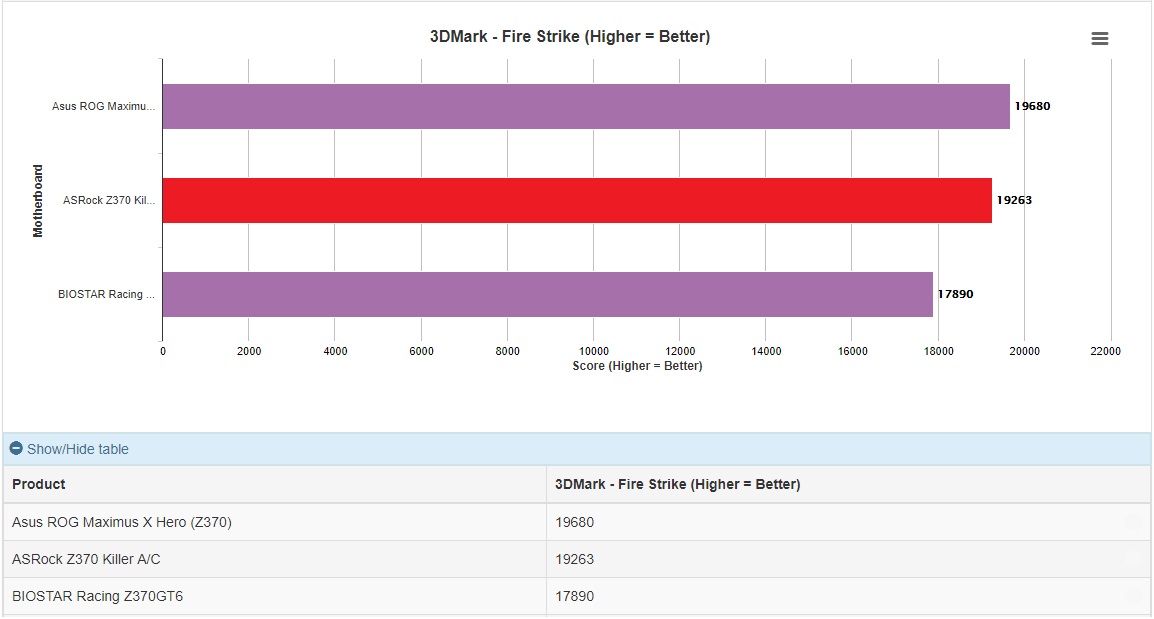Select the 19263 bar value label
This screenshot has width=1154, height=619.
1014,200
